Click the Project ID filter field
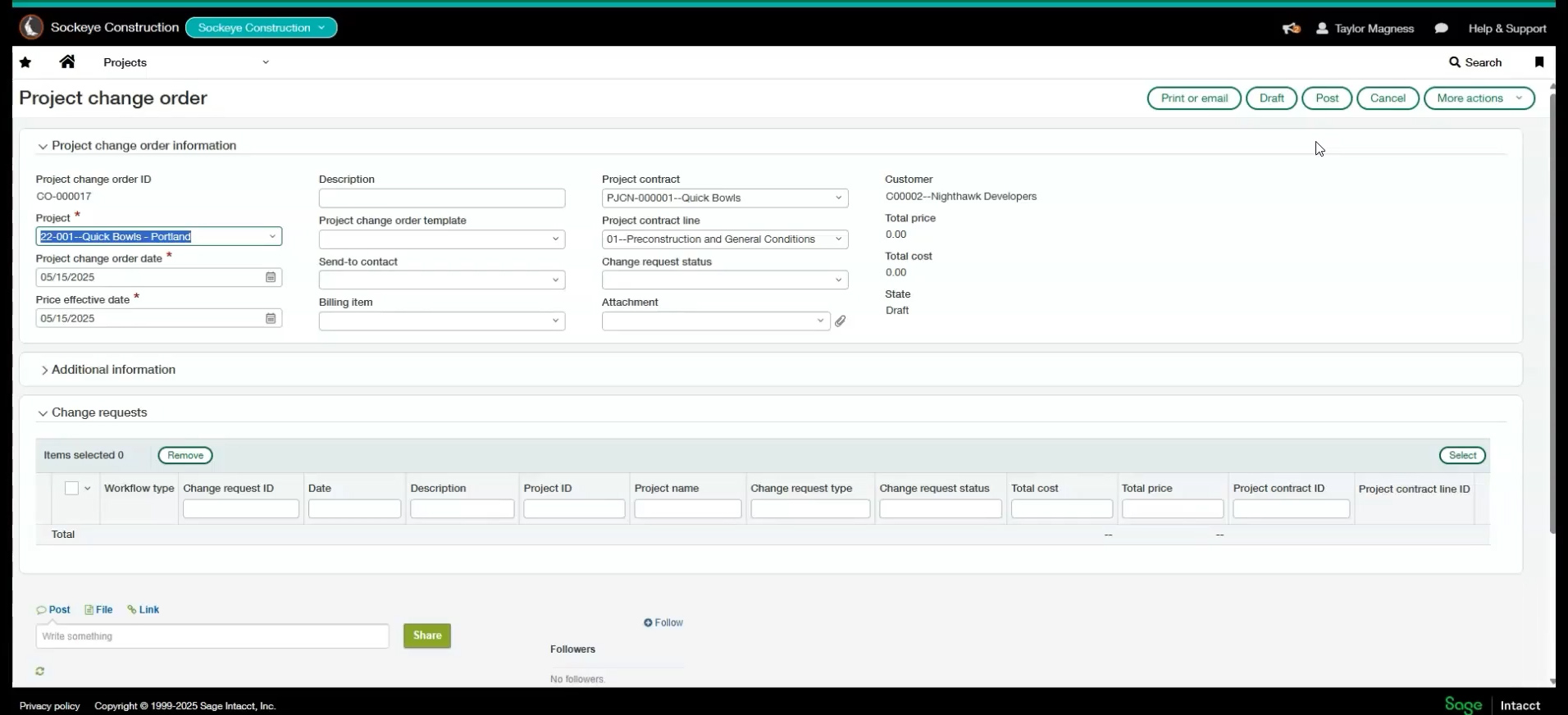 click(x=574, y=509)
